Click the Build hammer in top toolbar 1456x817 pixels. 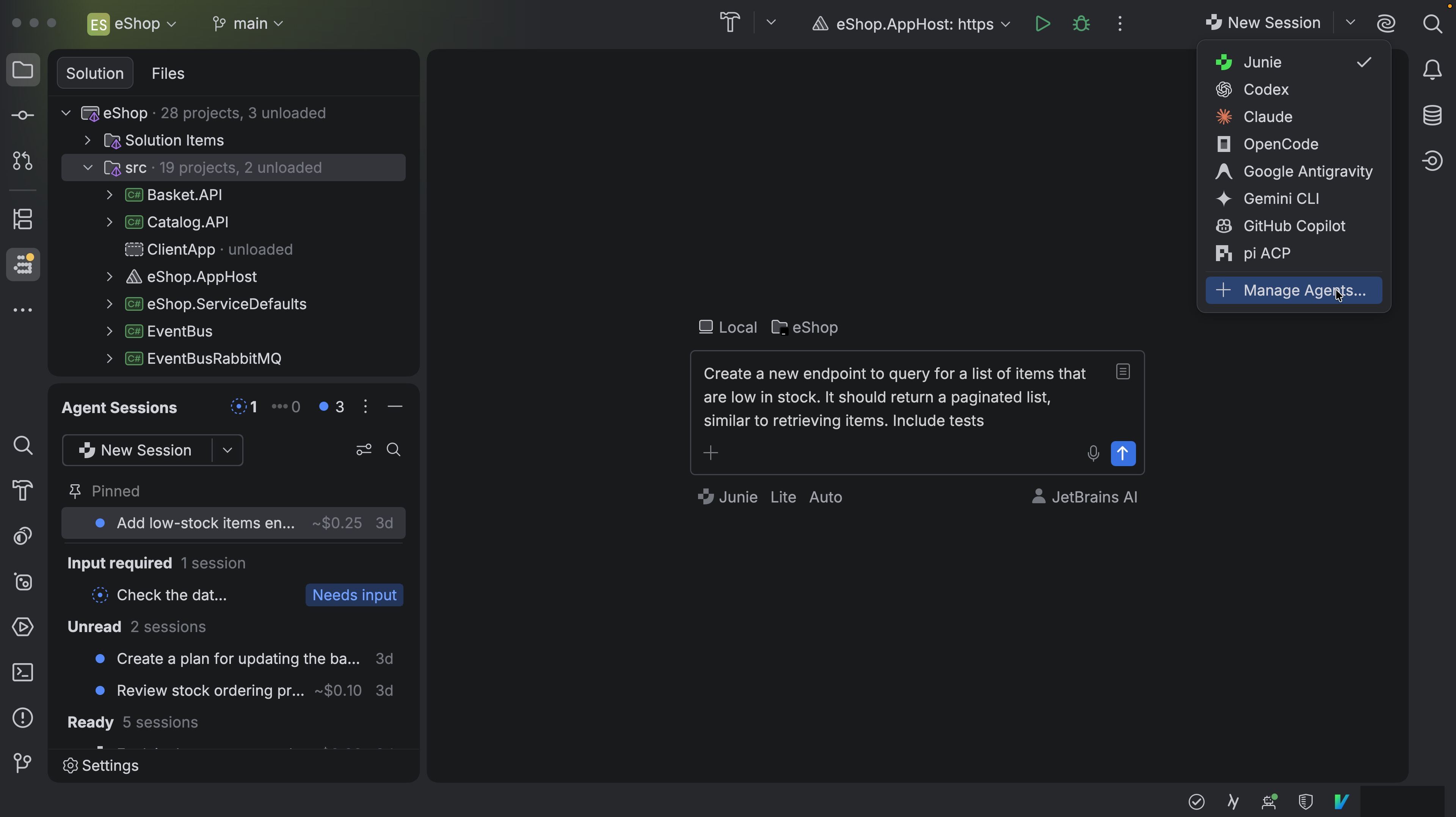click(x=730, y=23)
